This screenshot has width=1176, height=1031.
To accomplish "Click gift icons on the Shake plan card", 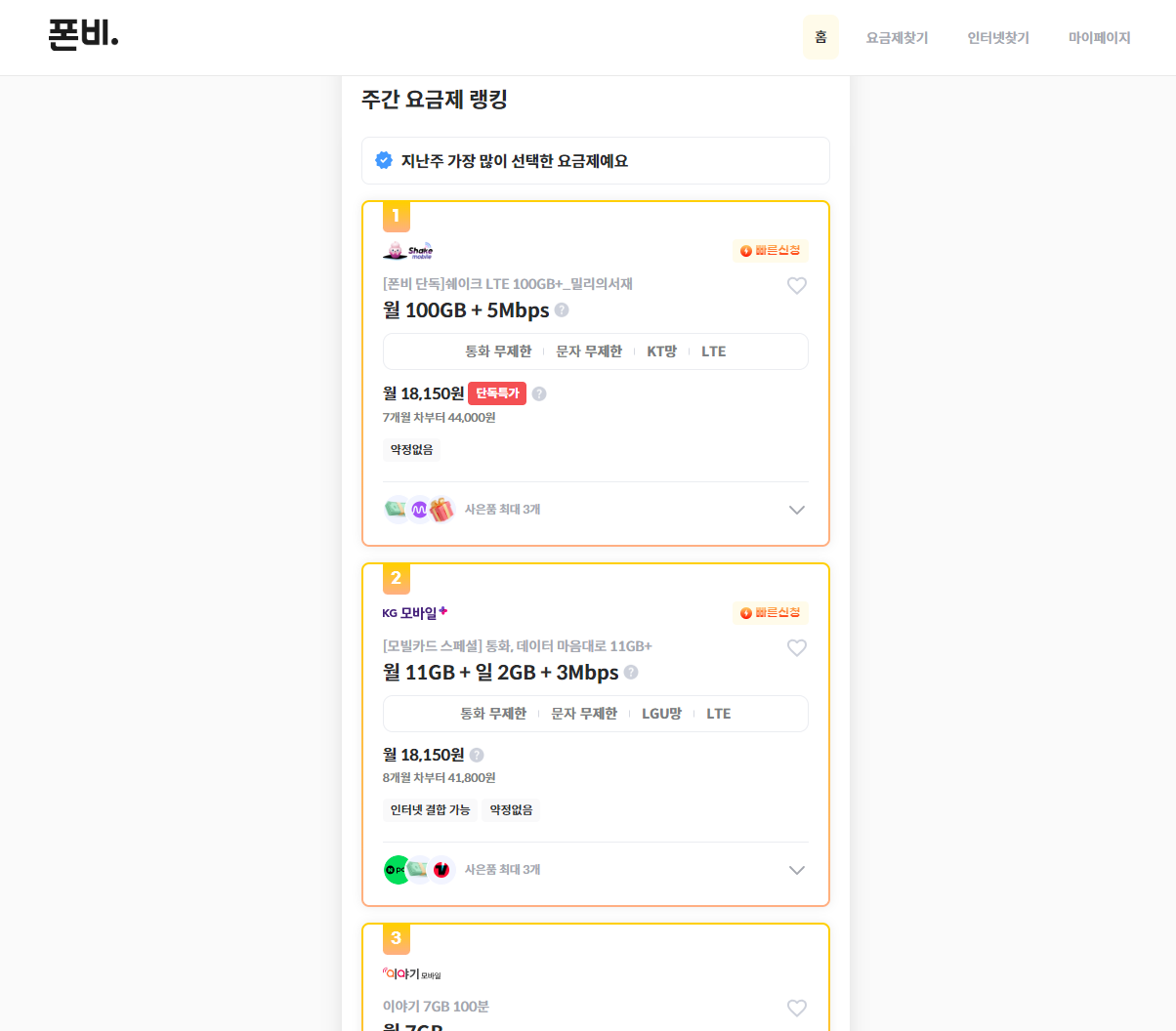I will tap(419, 510).
